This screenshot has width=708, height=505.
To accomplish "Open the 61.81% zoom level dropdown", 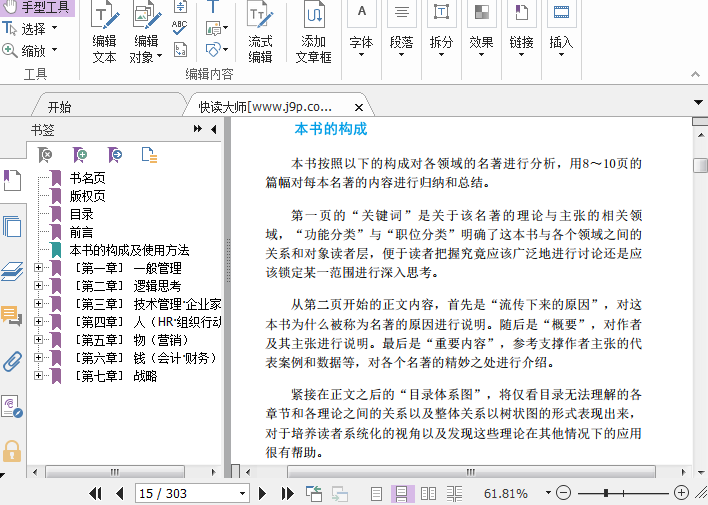I will [x=548, y=493].
